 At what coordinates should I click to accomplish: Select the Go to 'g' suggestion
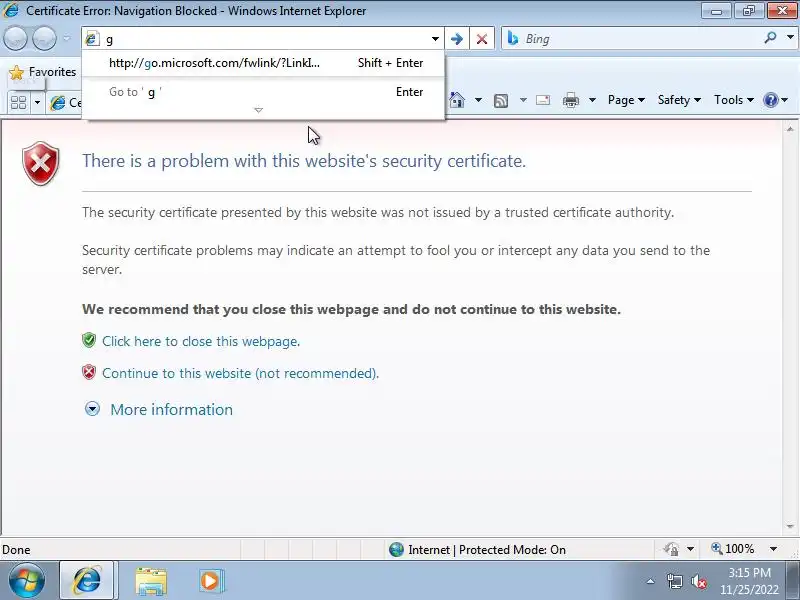tap(265, 92)
